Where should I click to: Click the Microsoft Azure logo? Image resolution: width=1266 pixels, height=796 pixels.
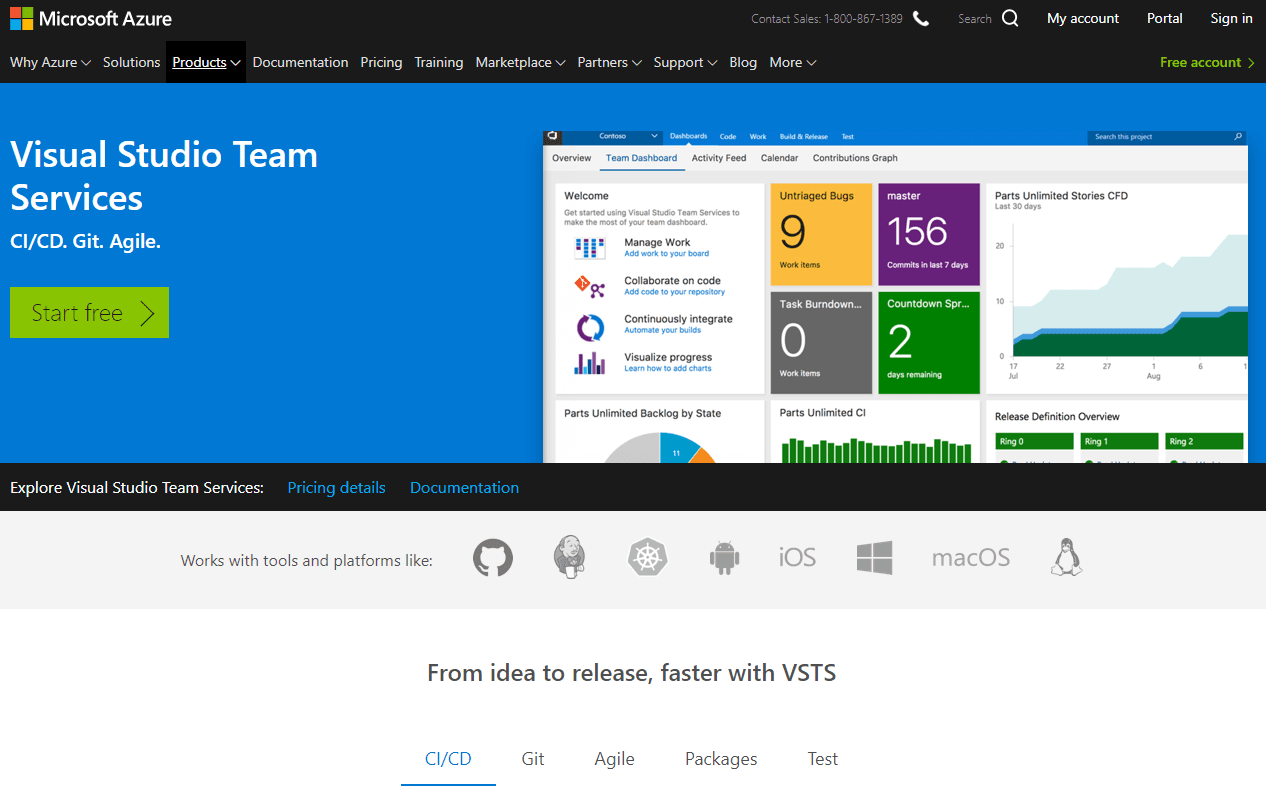point(91,18)
